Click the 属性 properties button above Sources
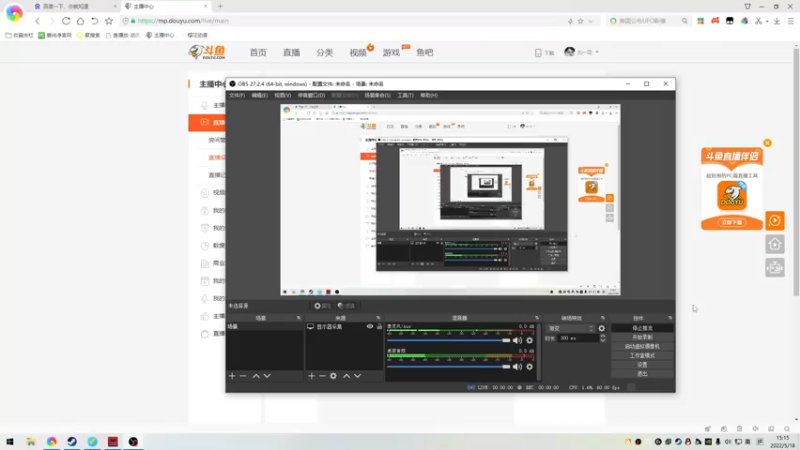Viewport: 800px width, 450px height. 322,306
